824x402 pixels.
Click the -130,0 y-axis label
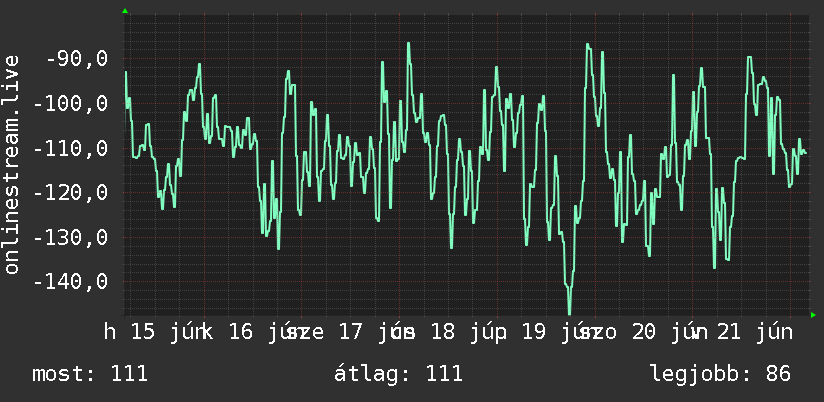(71, 238)
